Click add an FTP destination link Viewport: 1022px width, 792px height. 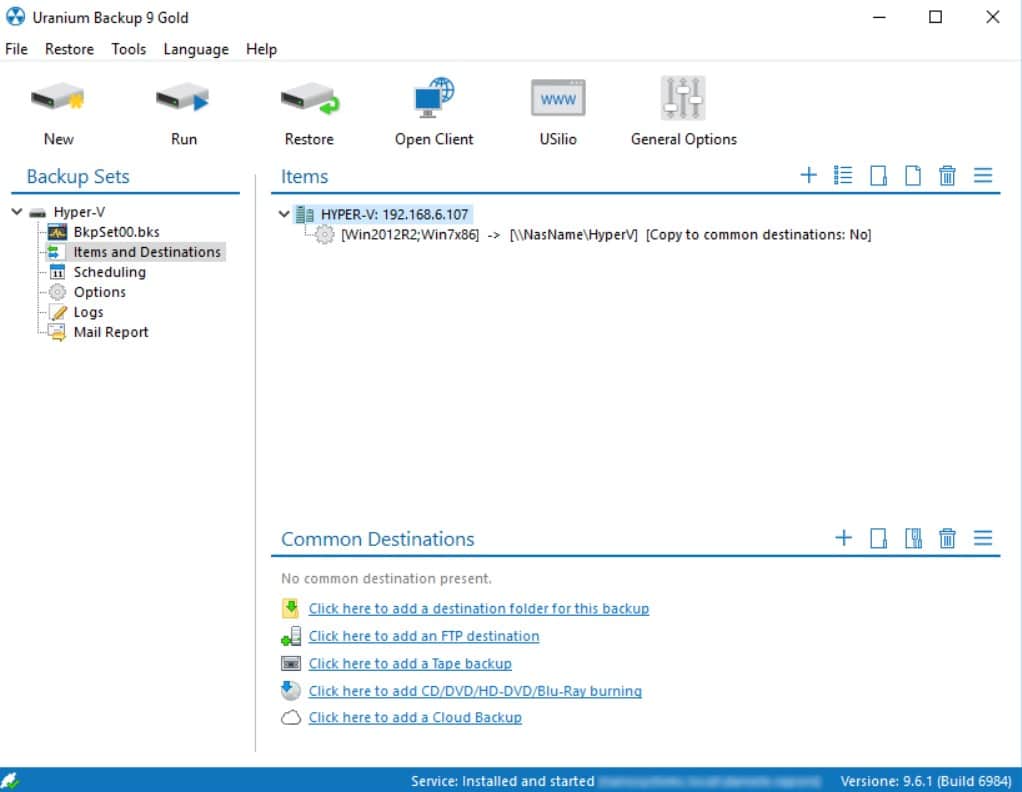[423, 636]
